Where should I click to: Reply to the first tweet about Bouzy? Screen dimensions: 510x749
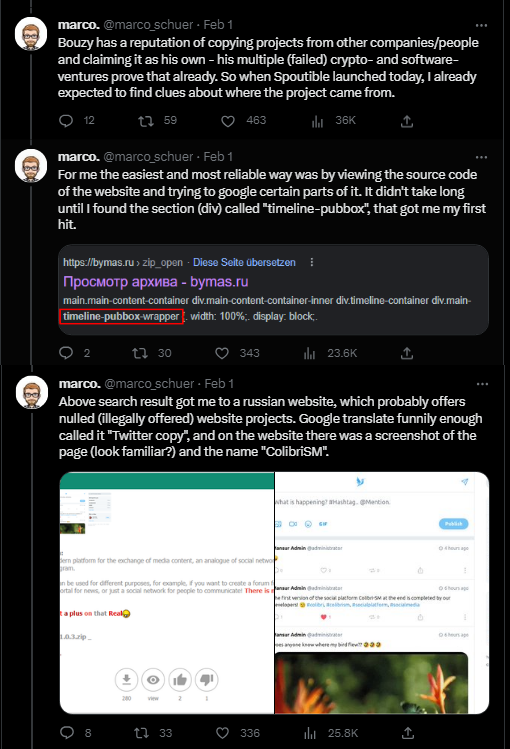(66, 121)
